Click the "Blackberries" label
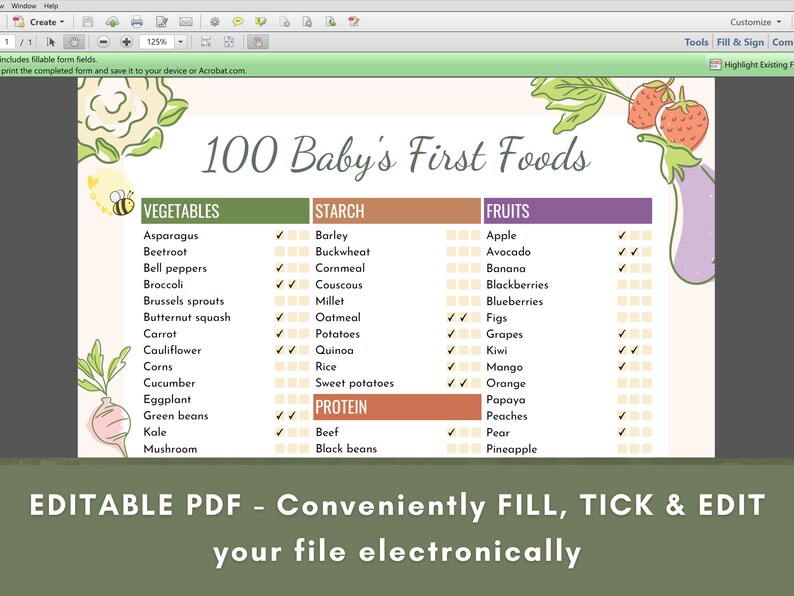This screenshot has height=596, width=794. click(517, 285)
